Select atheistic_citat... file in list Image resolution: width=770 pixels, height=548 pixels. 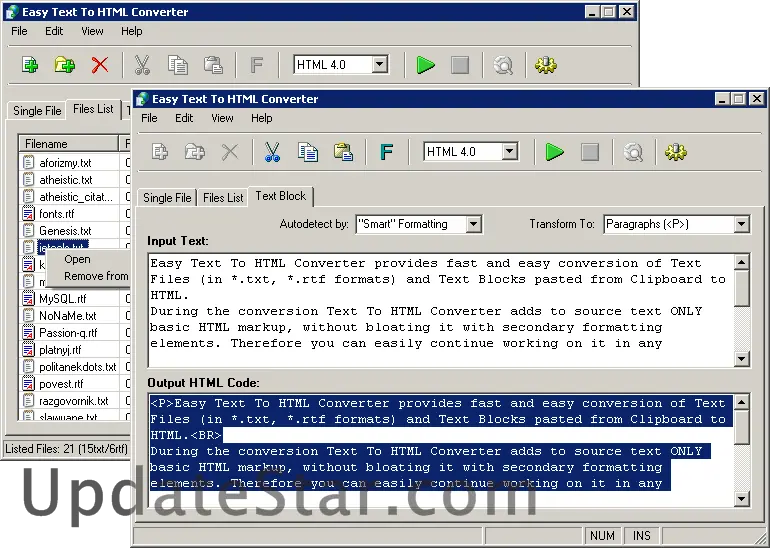pyautogui.click(x=76, y=197)
